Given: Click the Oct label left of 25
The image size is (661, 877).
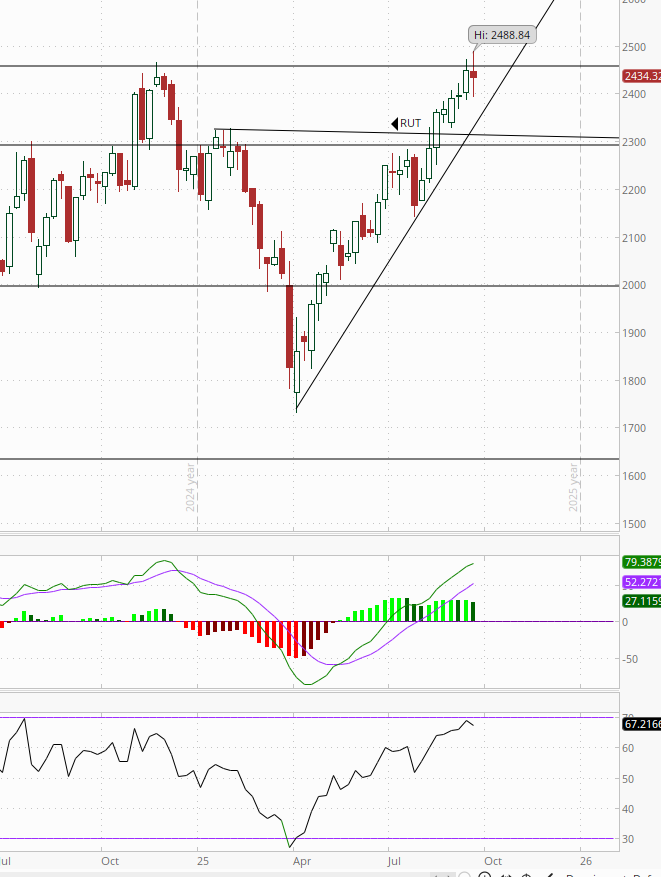Looking at the screenshot, I should pos(110,861).
